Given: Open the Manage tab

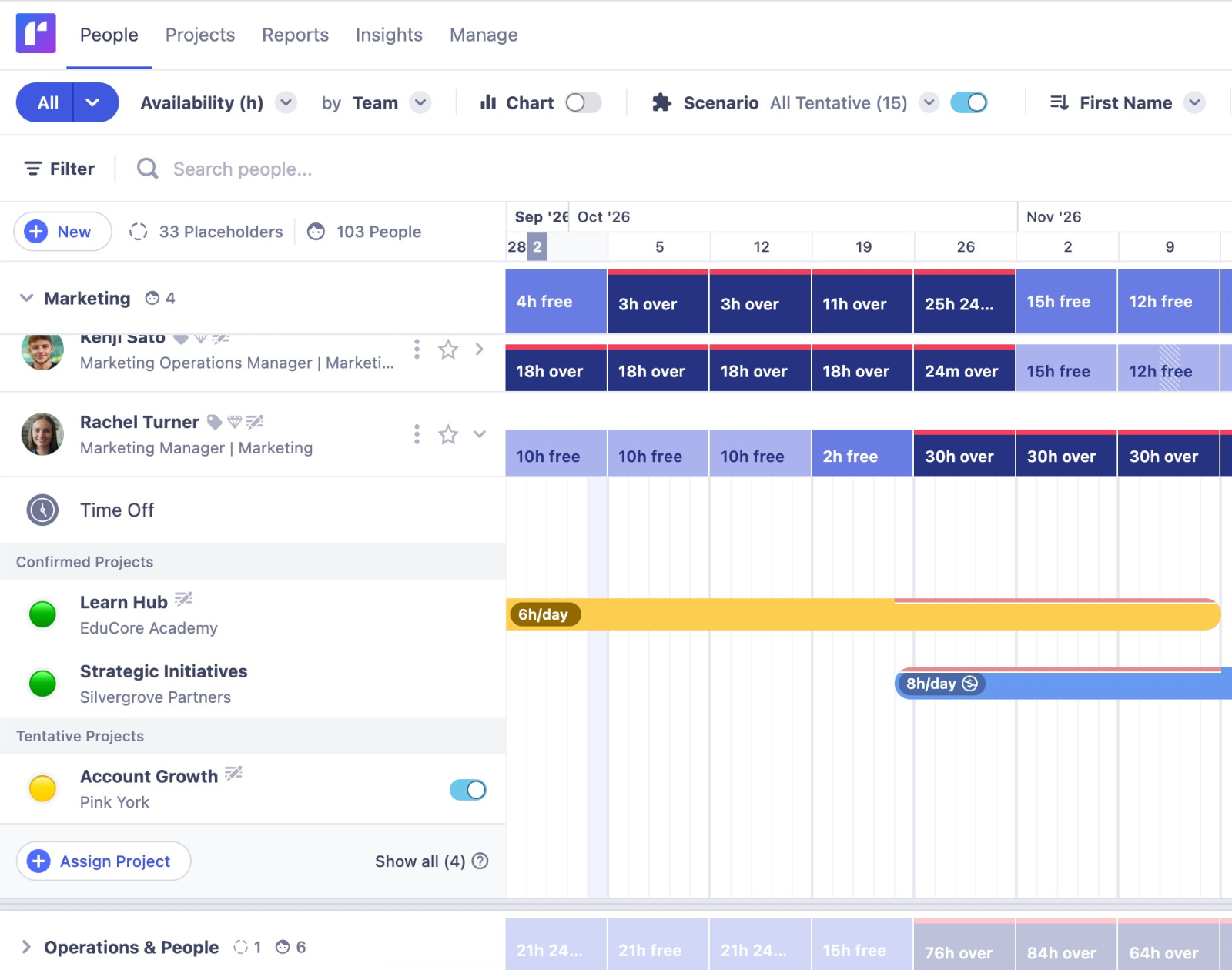Looking at the screenshot, I should [484, 35].
